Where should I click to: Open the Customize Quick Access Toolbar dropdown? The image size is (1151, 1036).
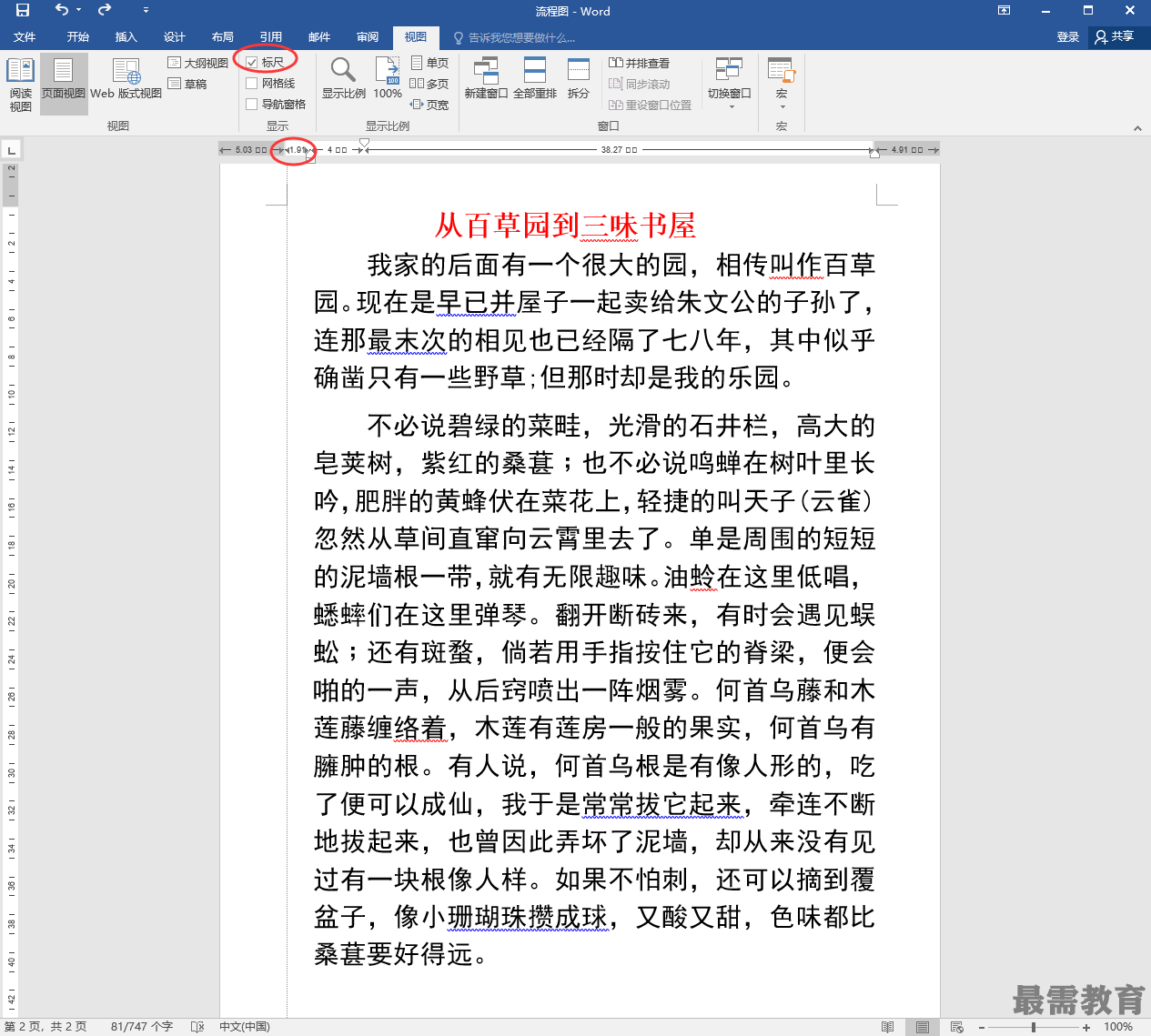146,10
